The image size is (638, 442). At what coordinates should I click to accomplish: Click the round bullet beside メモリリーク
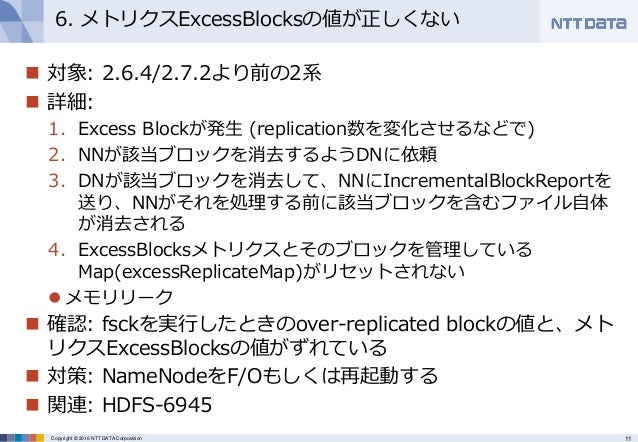[x=55, y=298]
